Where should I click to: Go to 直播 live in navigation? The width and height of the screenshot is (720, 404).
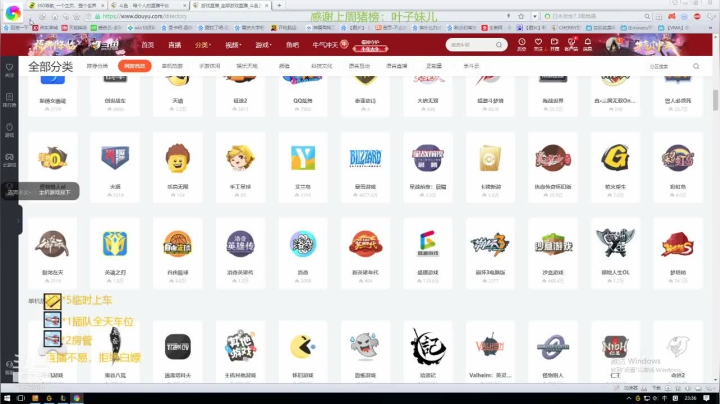tap(174, 45)
